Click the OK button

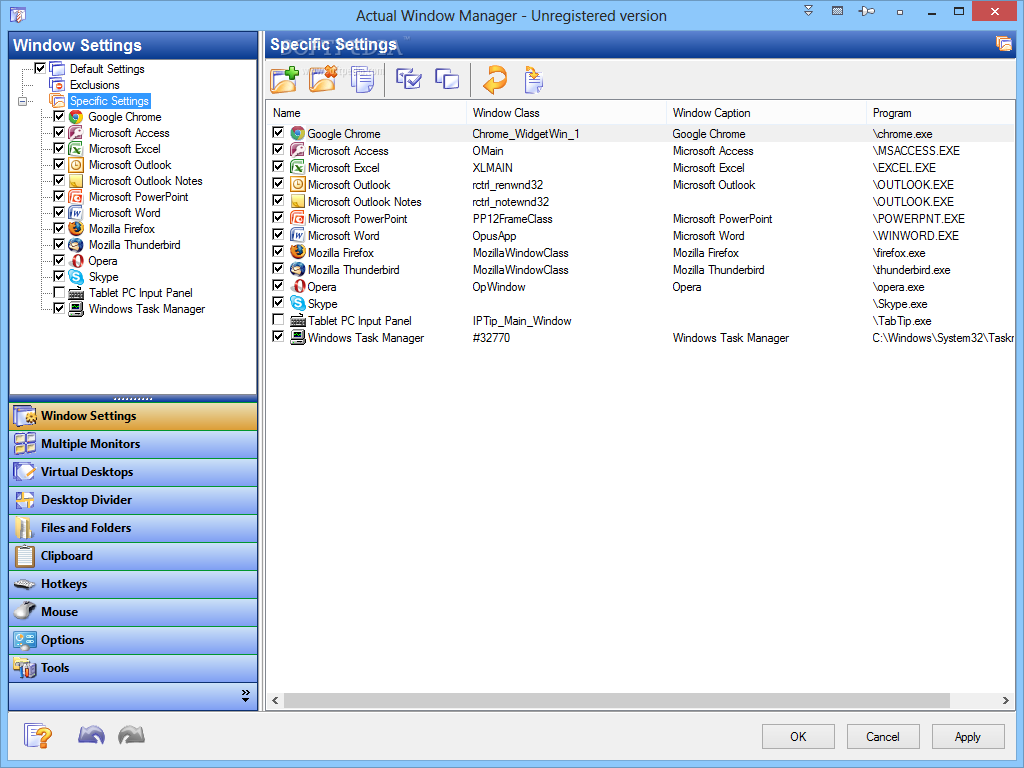[x=798, y=737]
